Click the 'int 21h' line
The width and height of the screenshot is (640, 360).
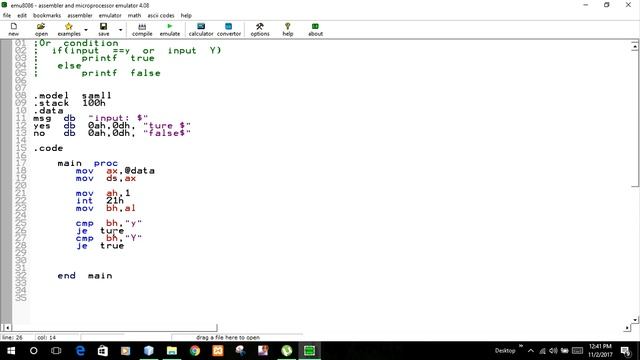pos(100,201)
